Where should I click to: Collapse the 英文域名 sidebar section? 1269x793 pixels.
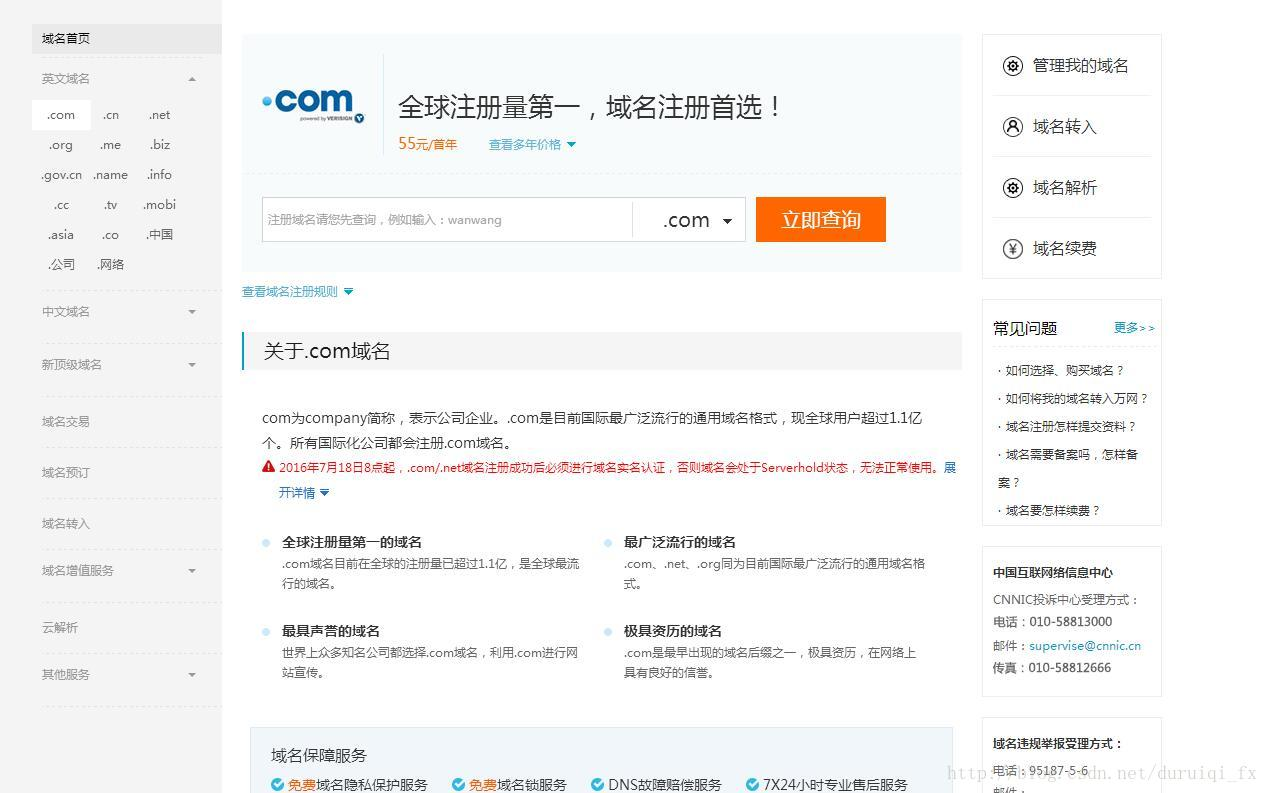(192, 79)
